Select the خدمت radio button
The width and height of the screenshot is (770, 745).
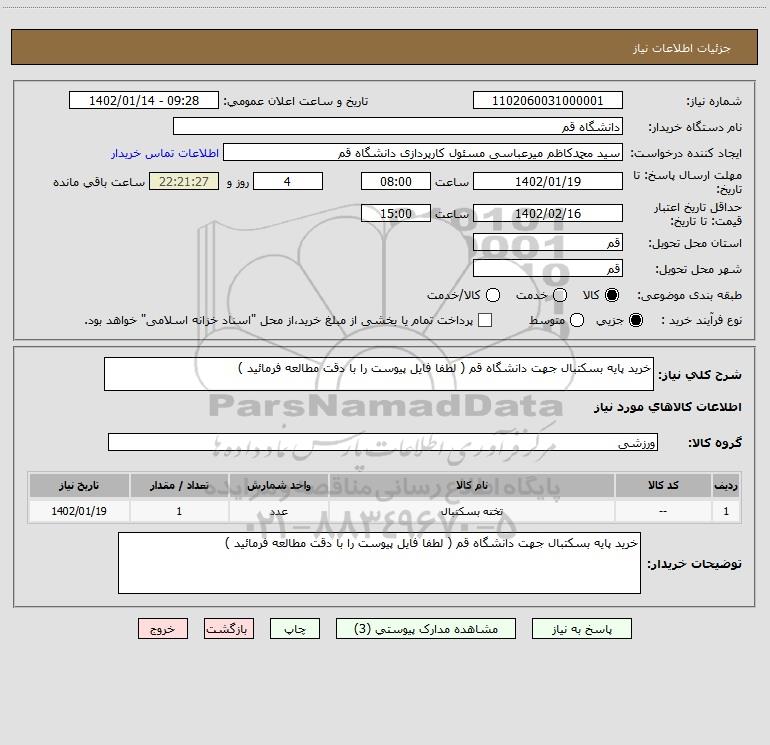[560, 295]
